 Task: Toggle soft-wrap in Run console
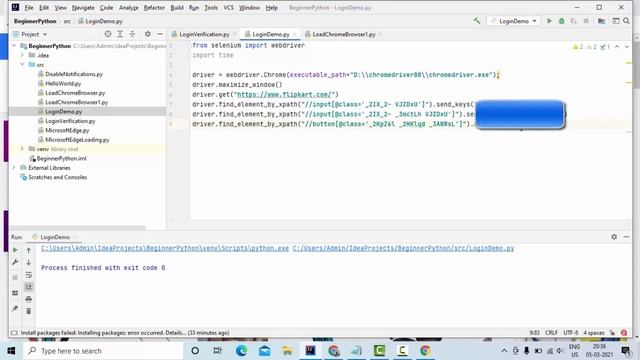click(29, 275)
